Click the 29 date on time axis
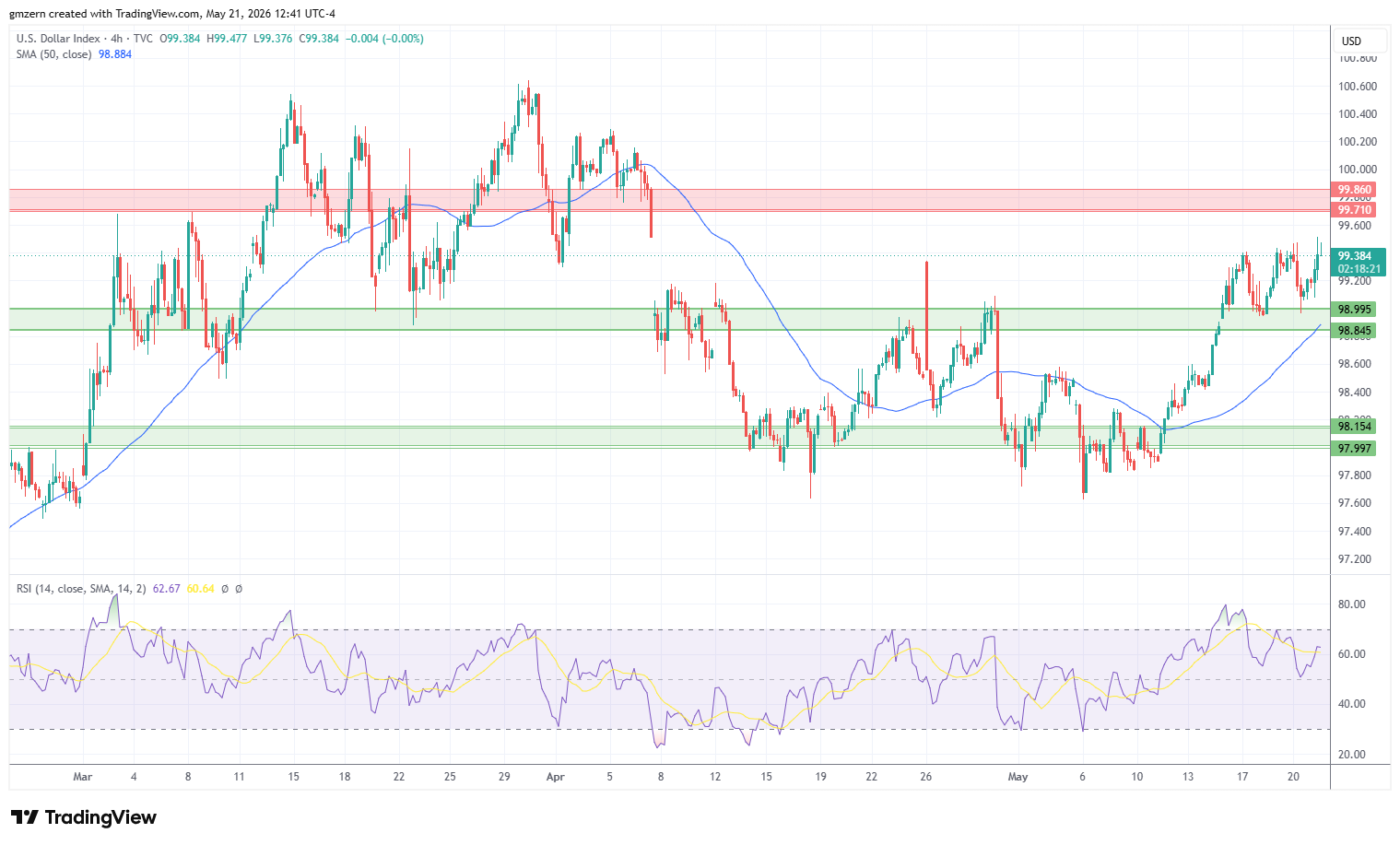This screenshot has width=1400, height=845. pyautogui.click(x=504, y=777)
